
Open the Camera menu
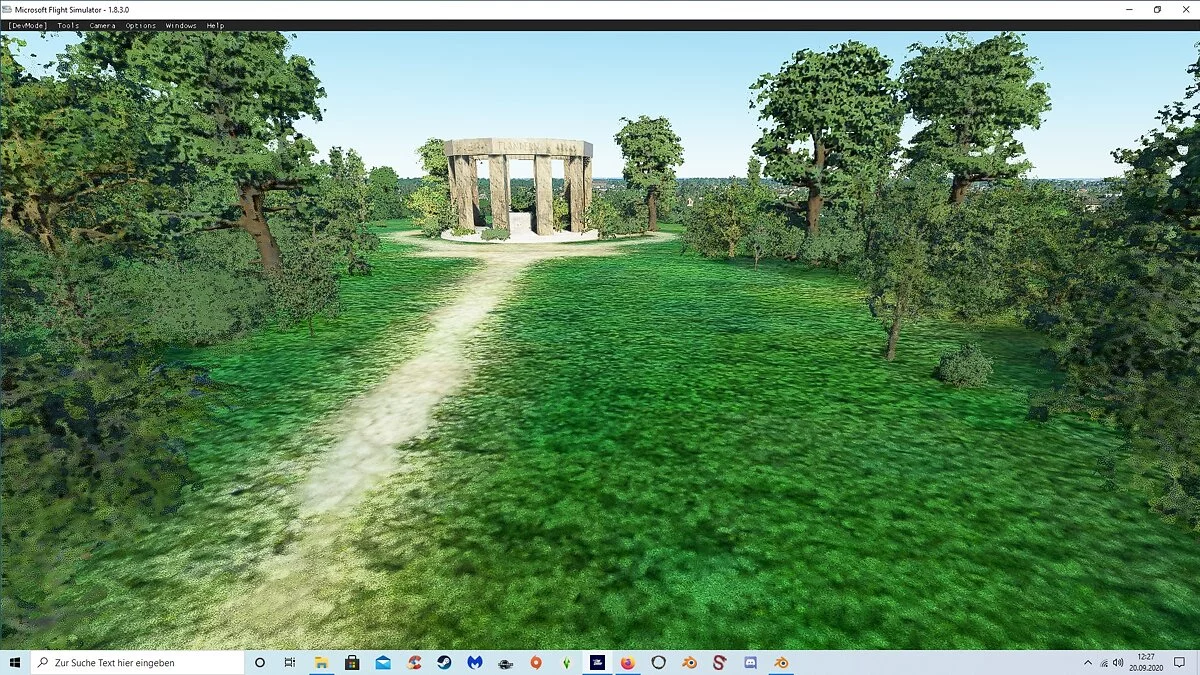[102, 25]
